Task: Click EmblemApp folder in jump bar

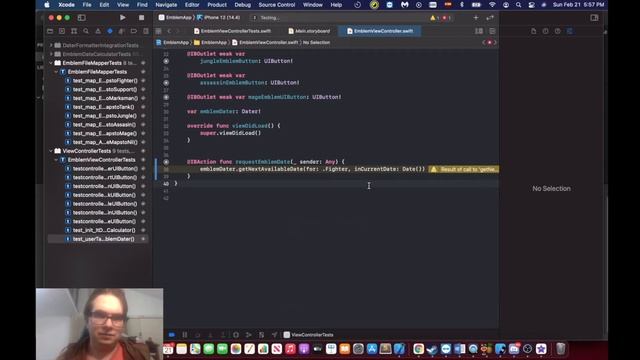Action: click(x=210, y=42)
